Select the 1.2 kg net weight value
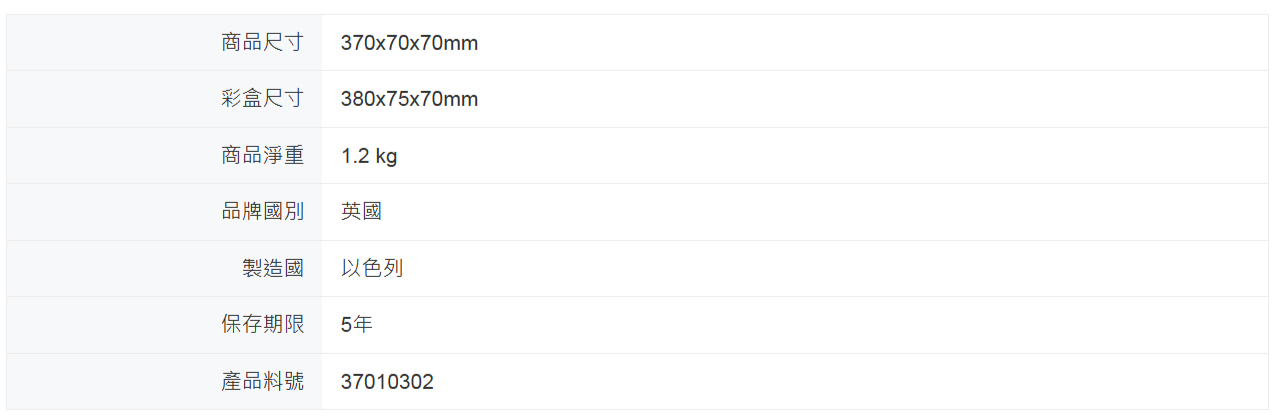This screenshot has width=1276, height=420. pos(369,156)
